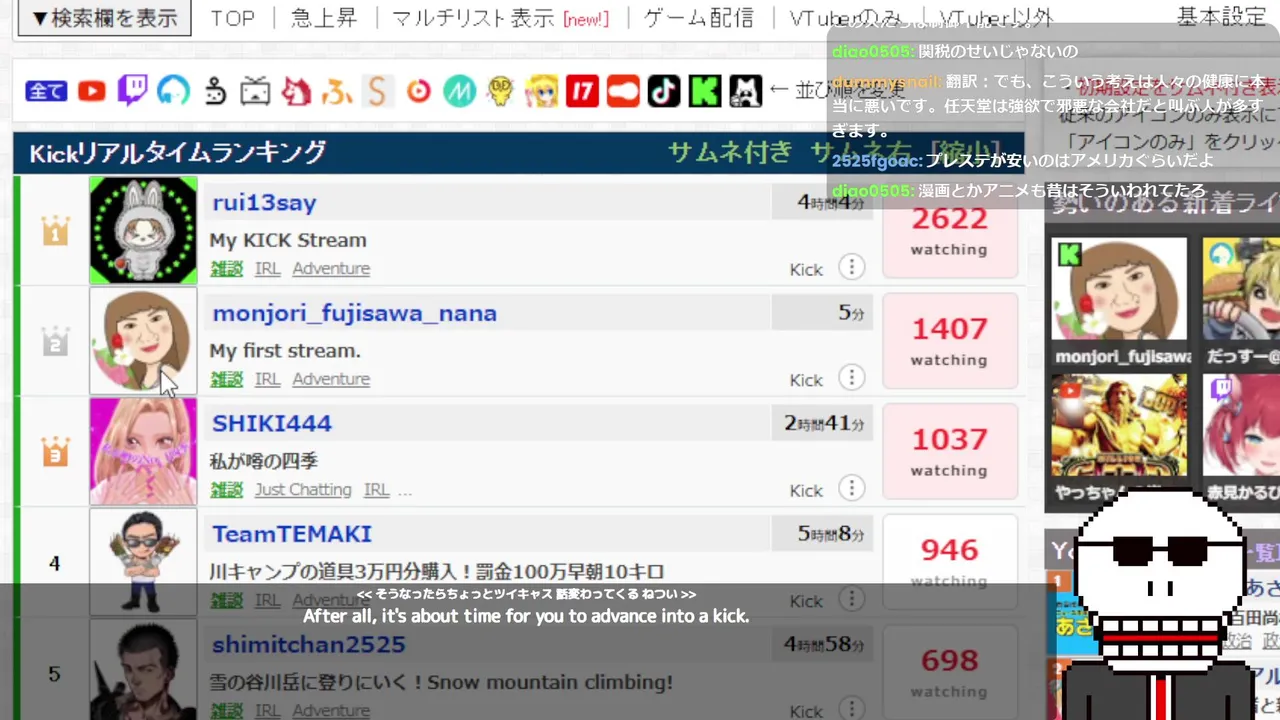Expand the 検索欄を表示 search panel
The image size is (1280, 720).
(x=104, y=18)
